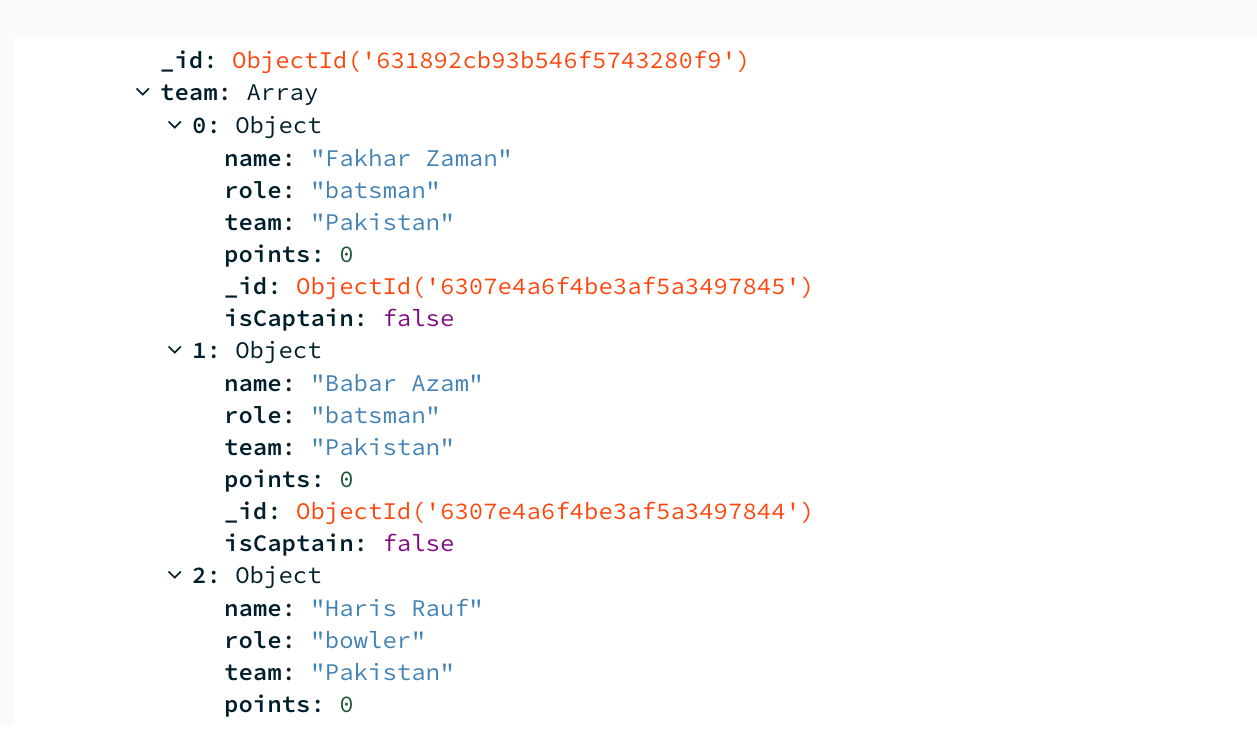Click the "bowler" role value
1257x749 pixels.
point(368,640)
